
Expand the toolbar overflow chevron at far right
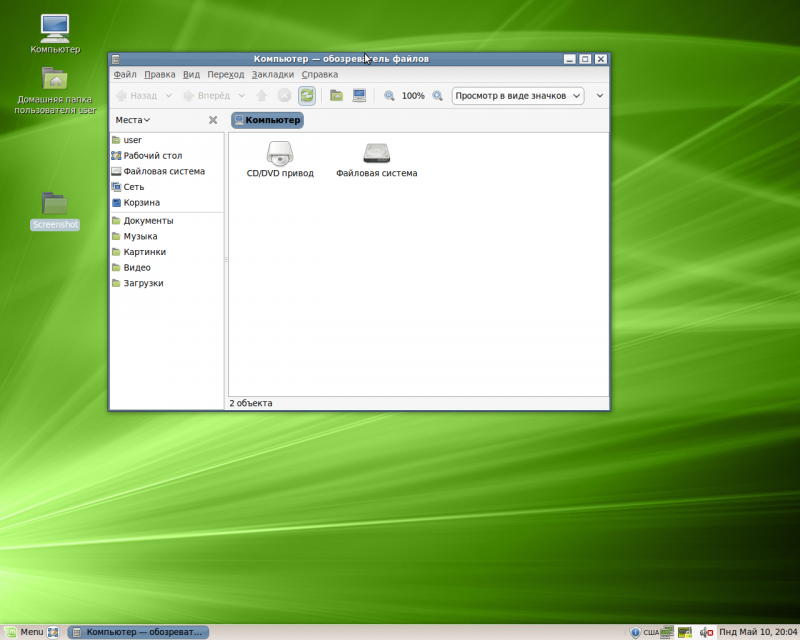[599, 95]
